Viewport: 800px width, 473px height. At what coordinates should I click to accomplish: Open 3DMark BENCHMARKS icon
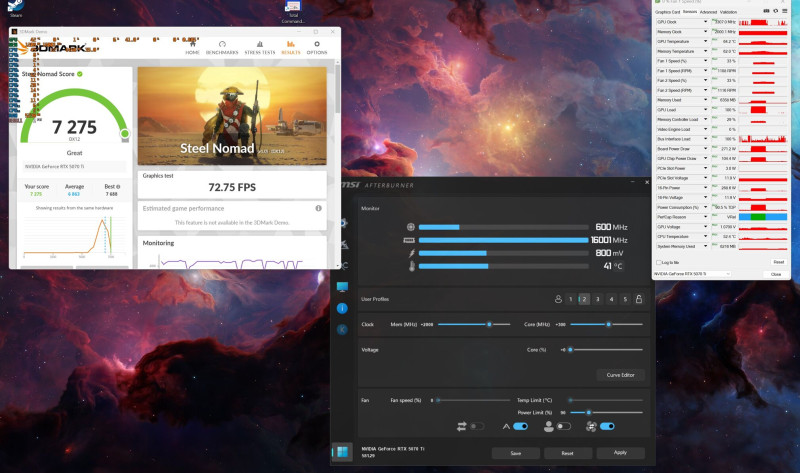[222, 44]
